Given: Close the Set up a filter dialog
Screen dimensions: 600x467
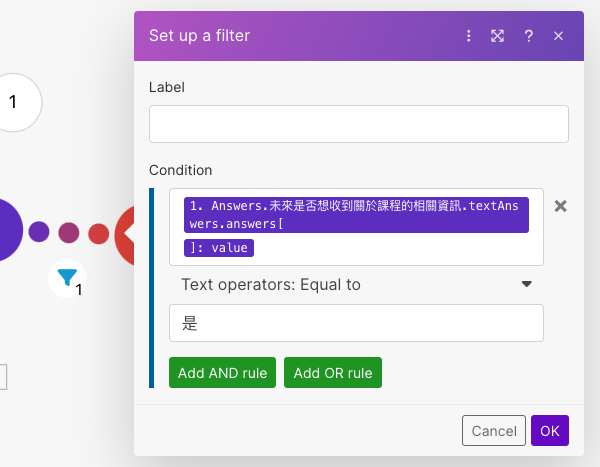Looking at the screenshot, I should (x=558, y=36).
